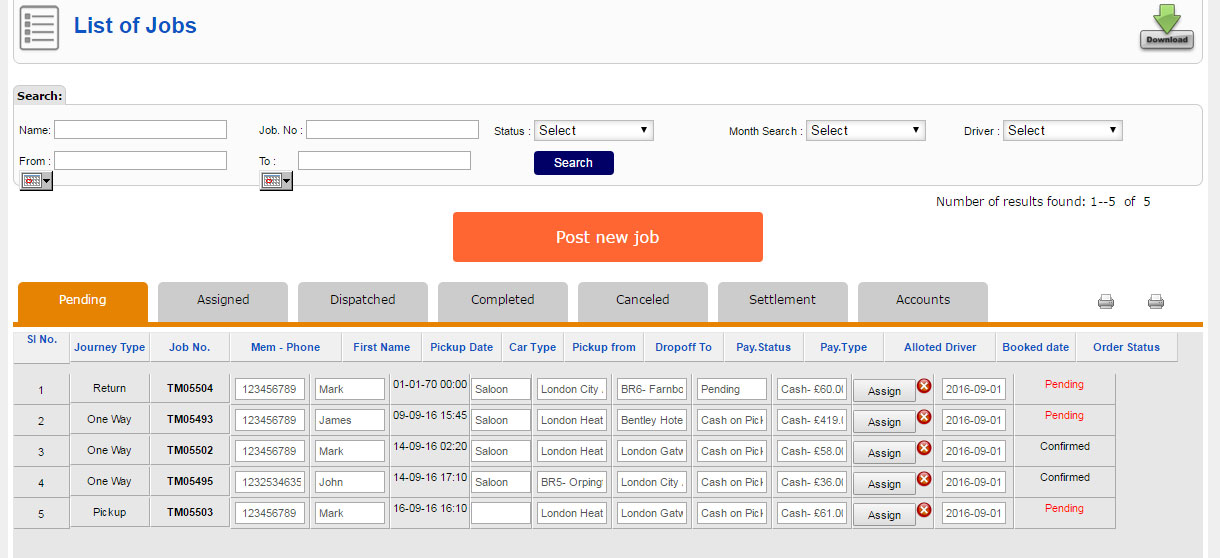Image resolution: width=1220 pixels, height=558 pixels.
Task: Focus the To date field
Action: (384, 160)
